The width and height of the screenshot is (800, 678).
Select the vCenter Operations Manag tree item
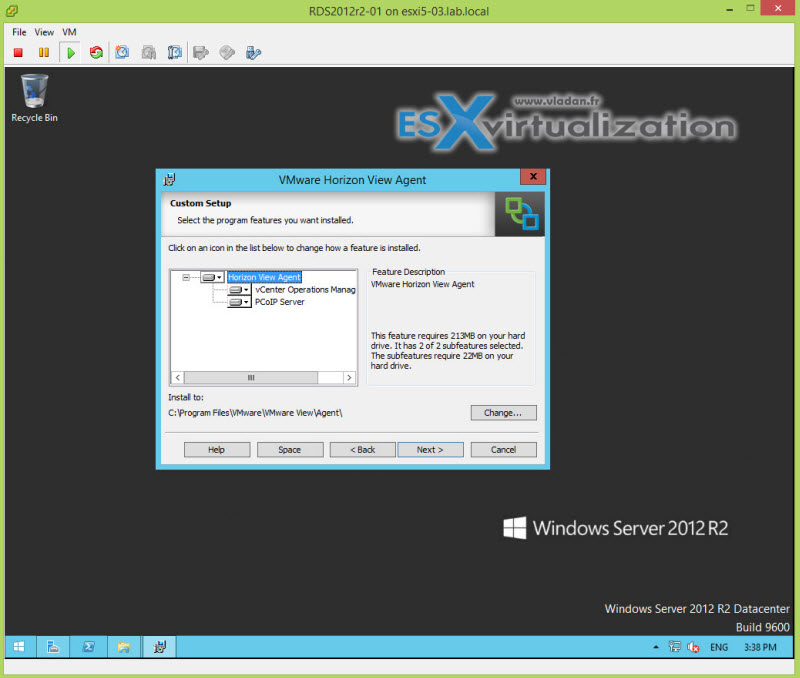(x=305, y=290)
